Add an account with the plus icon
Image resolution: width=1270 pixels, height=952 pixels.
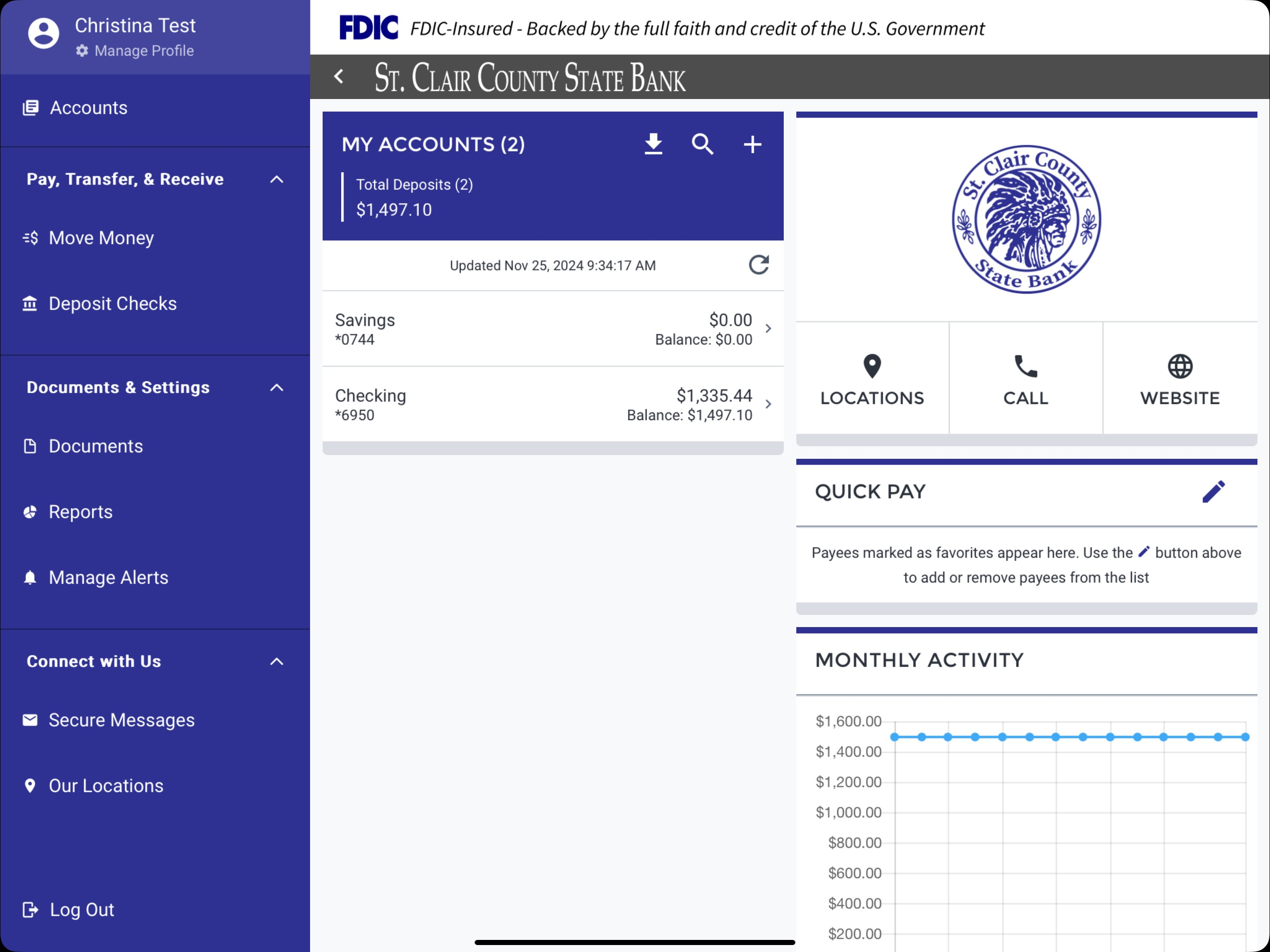752,144
